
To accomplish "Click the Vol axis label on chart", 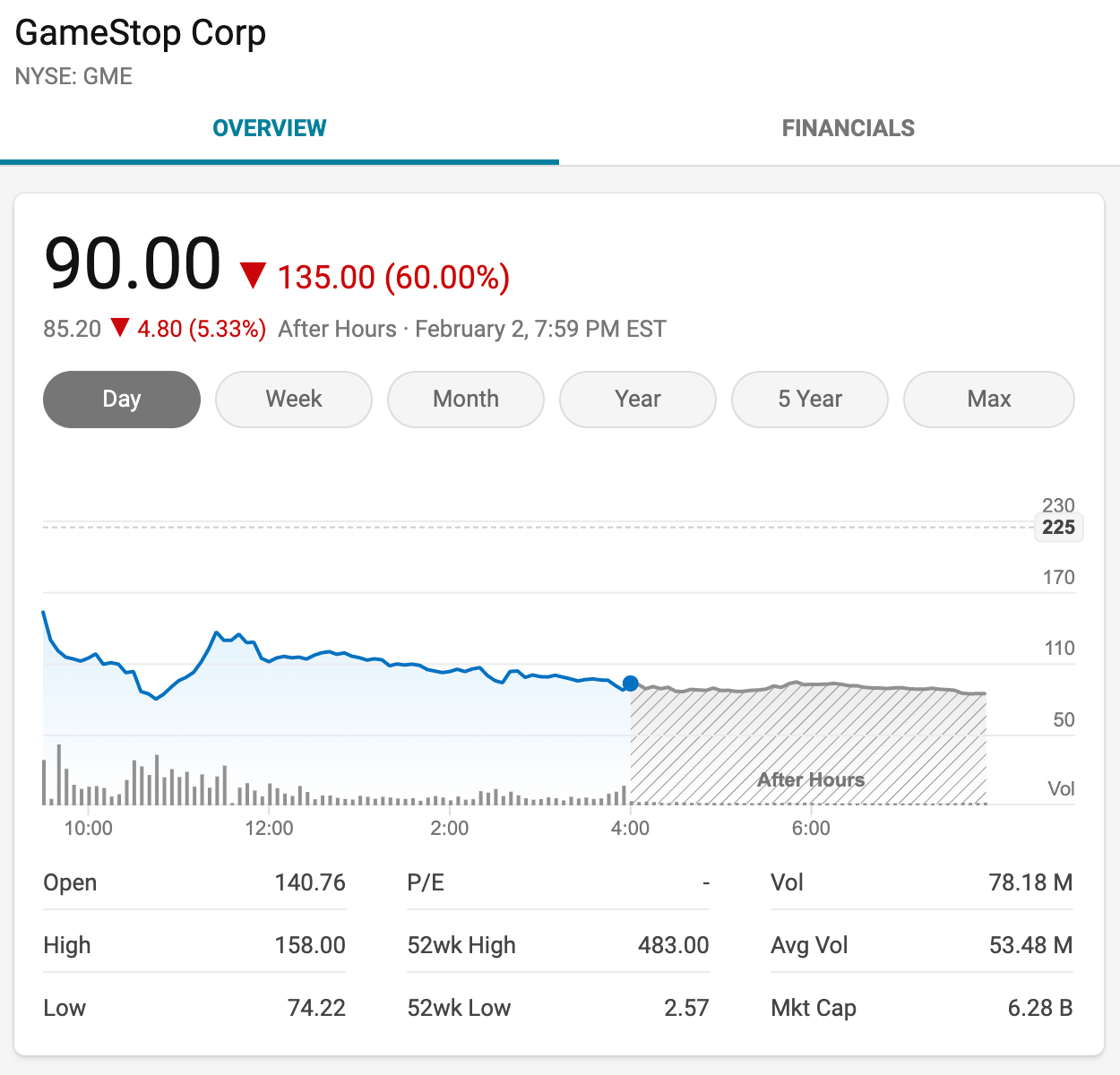I will pos(1061,788).
